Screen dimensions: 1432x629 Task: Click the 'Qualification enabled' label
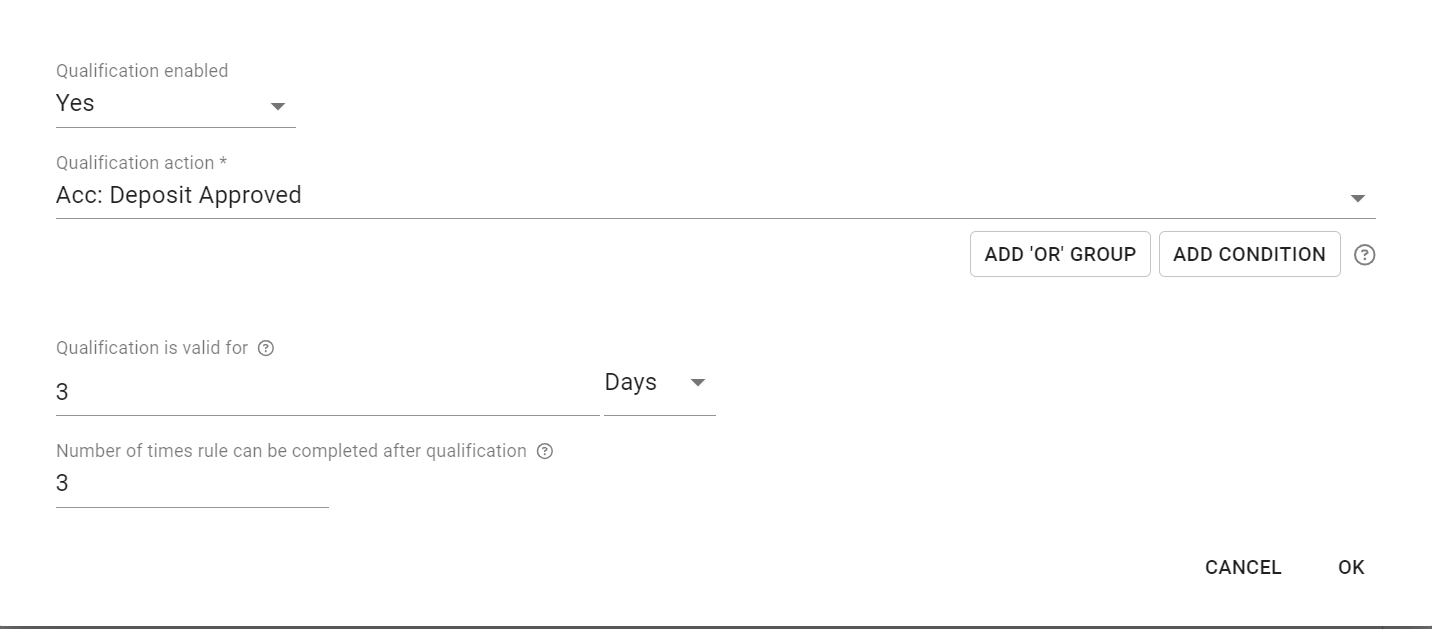[142, 71]
